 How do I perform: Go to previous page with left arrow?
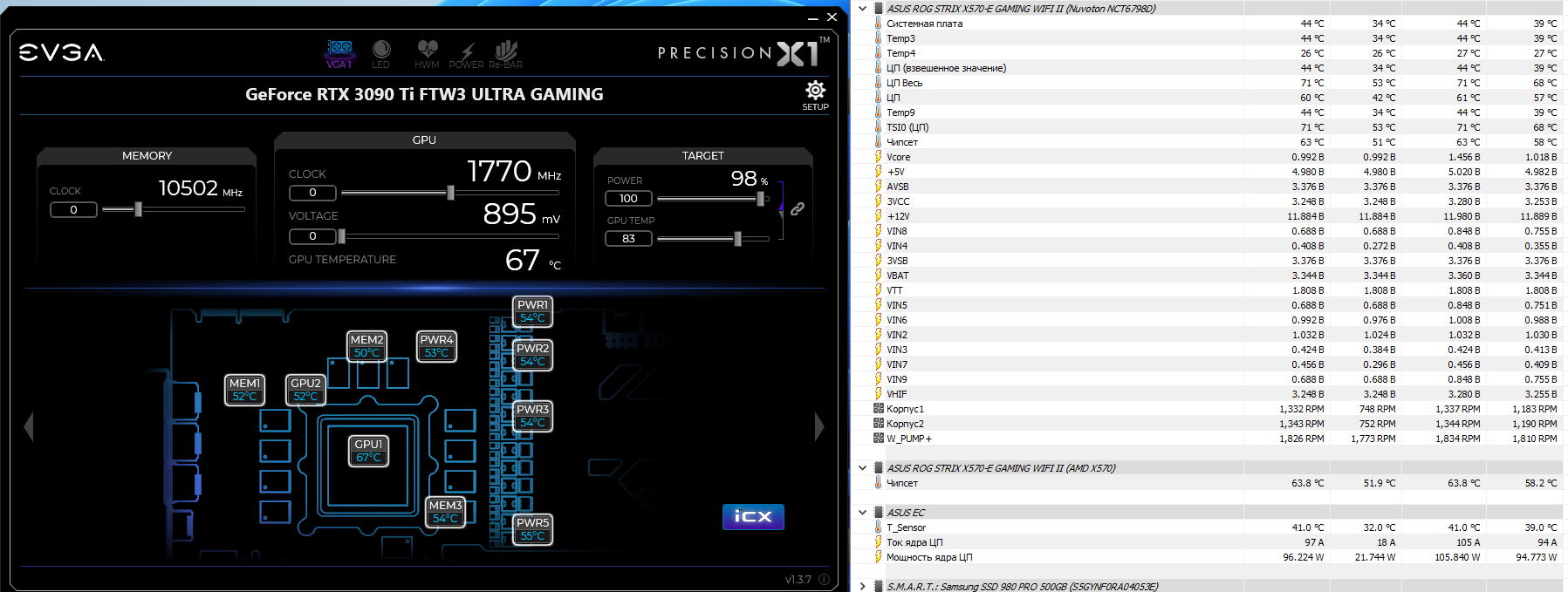point(29,426)
